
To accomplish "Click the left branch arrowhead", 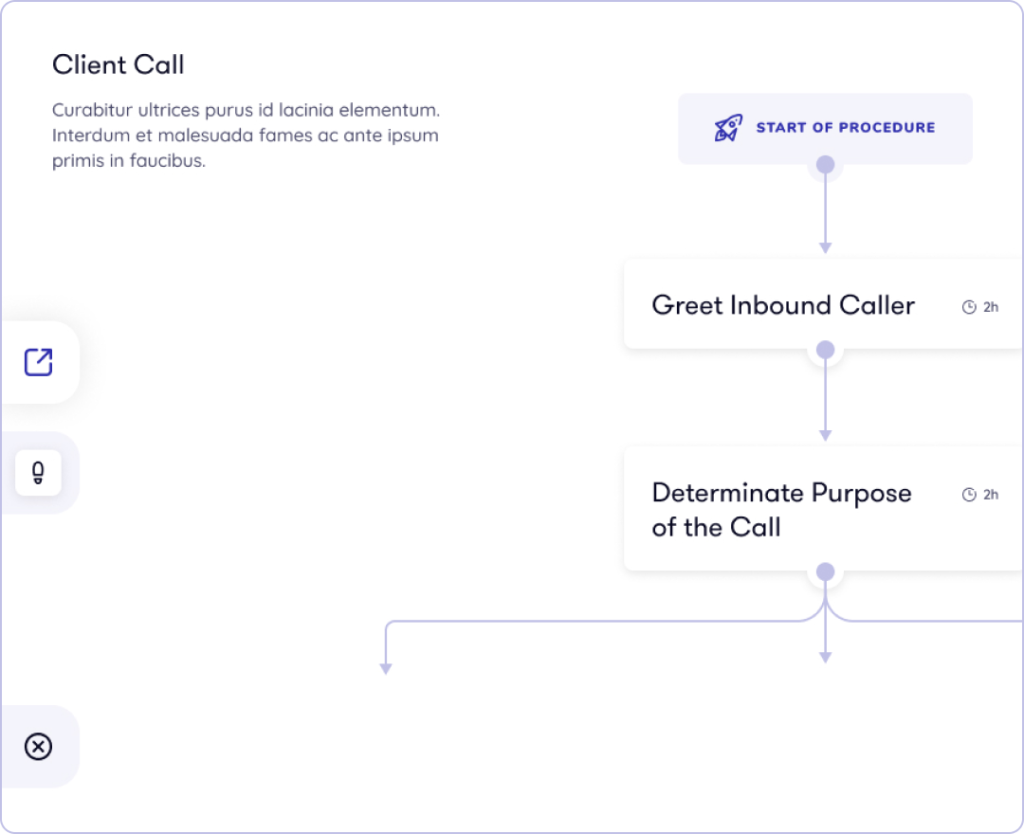I will [x=385, y=669].
